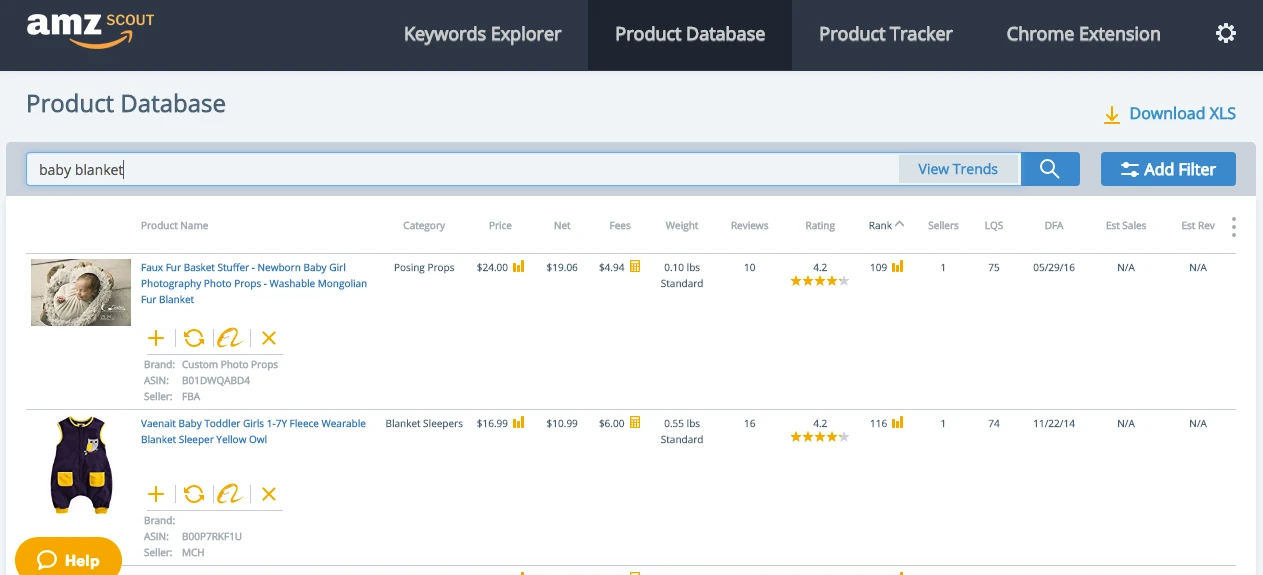This screenshot has width=1263, height=575.
Task: Open price history chart icon beside $24.00
Action: (x=518, y=267)
